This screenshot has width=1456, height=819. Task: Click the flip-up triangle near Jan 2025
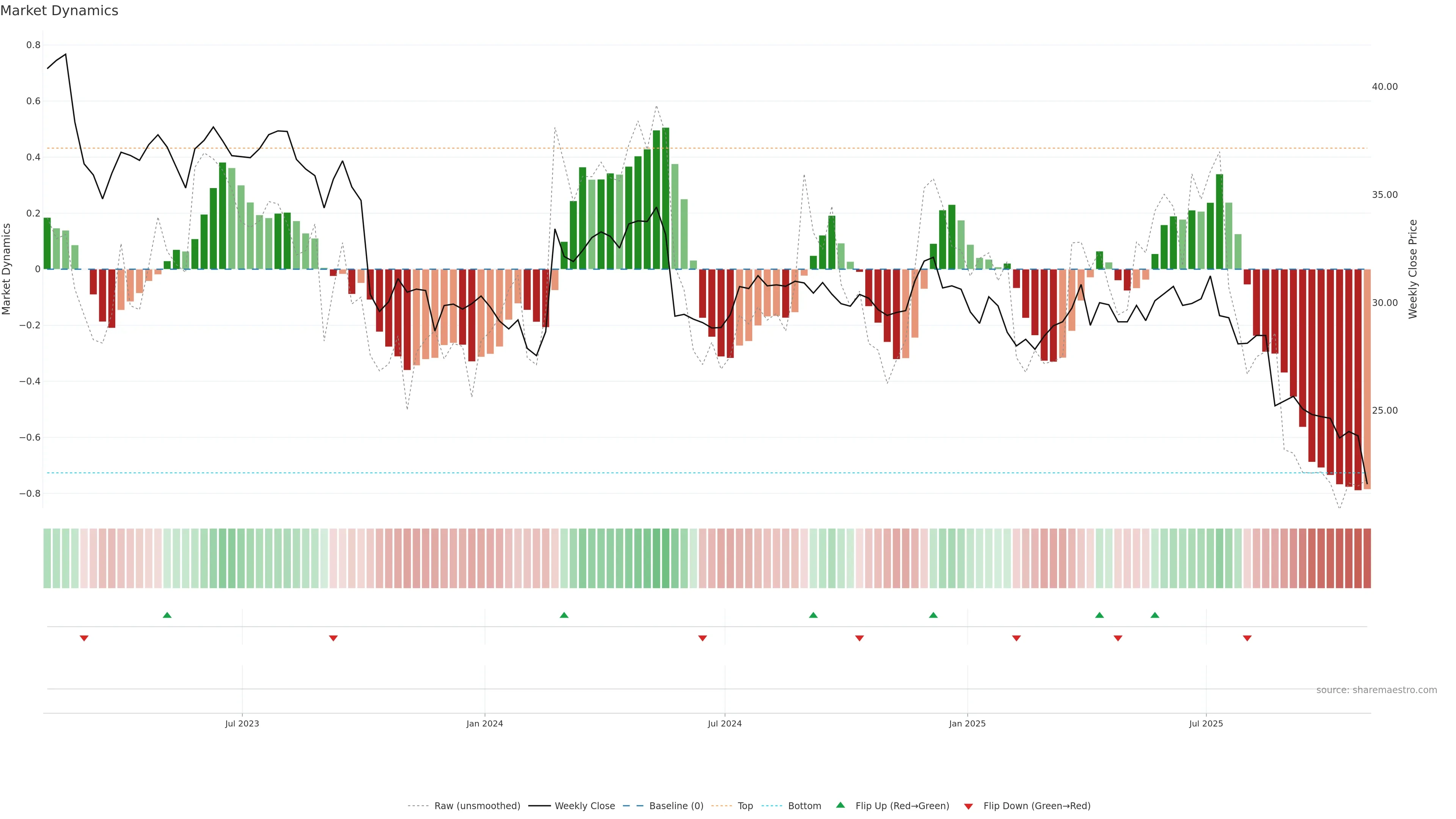(933, 615)
